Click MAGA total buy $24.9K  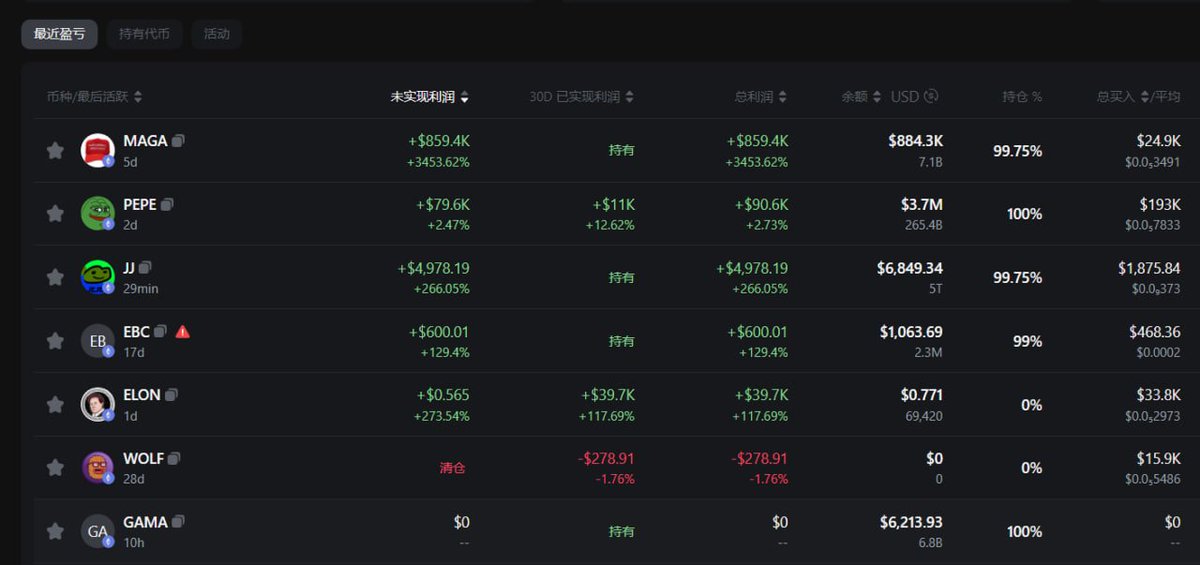pyautogui.click(x=1158, y=141)
